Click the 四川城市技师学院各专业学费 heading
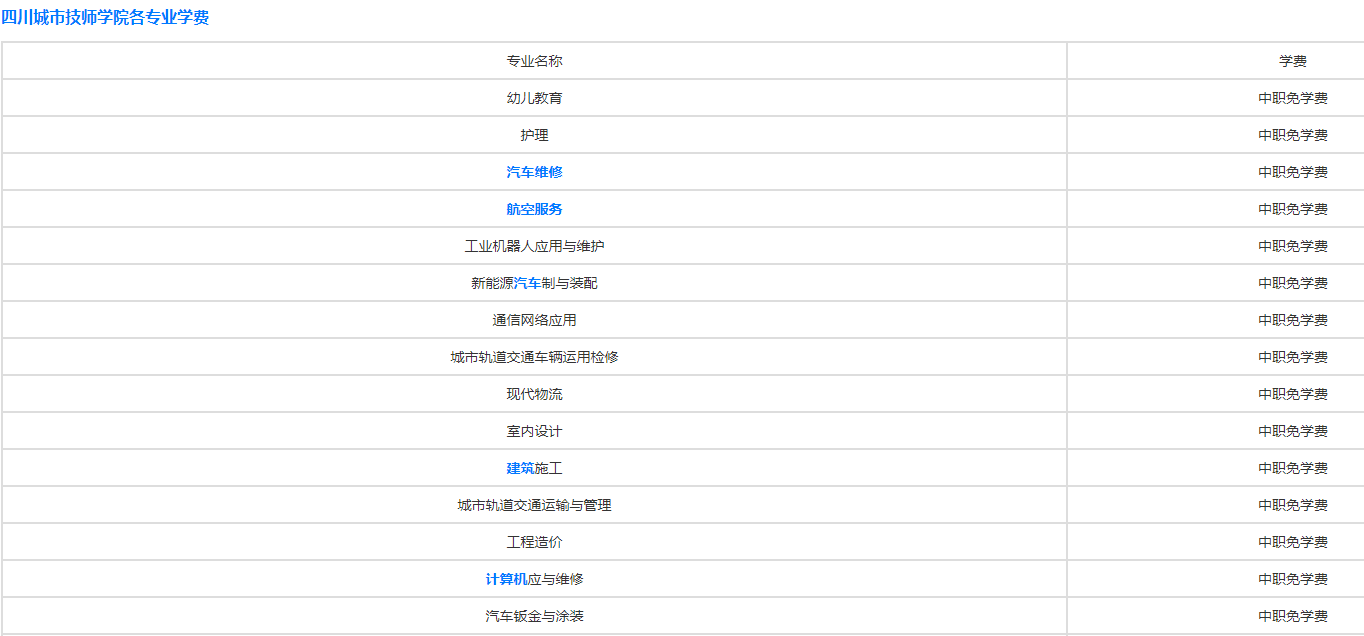This screenshot has width=1364, height=636. point(105,17)
